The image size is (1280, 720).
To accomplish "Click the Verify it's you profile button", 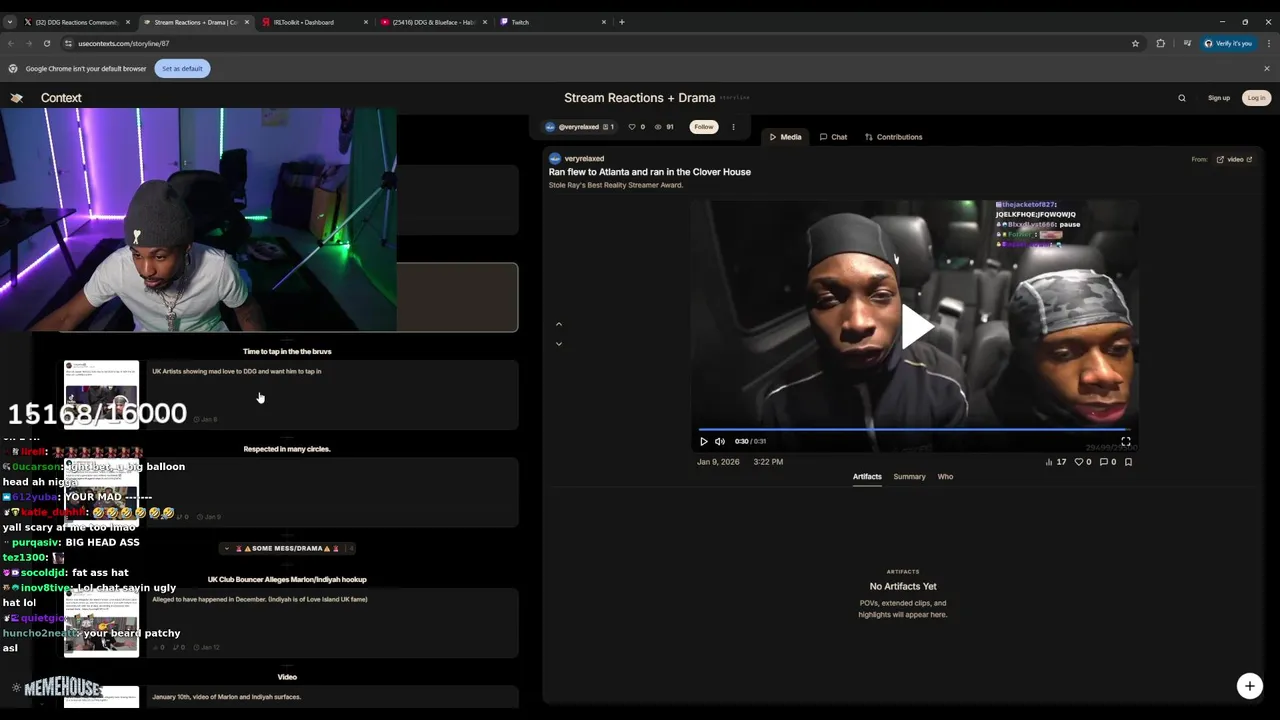I will (1228, 44).
